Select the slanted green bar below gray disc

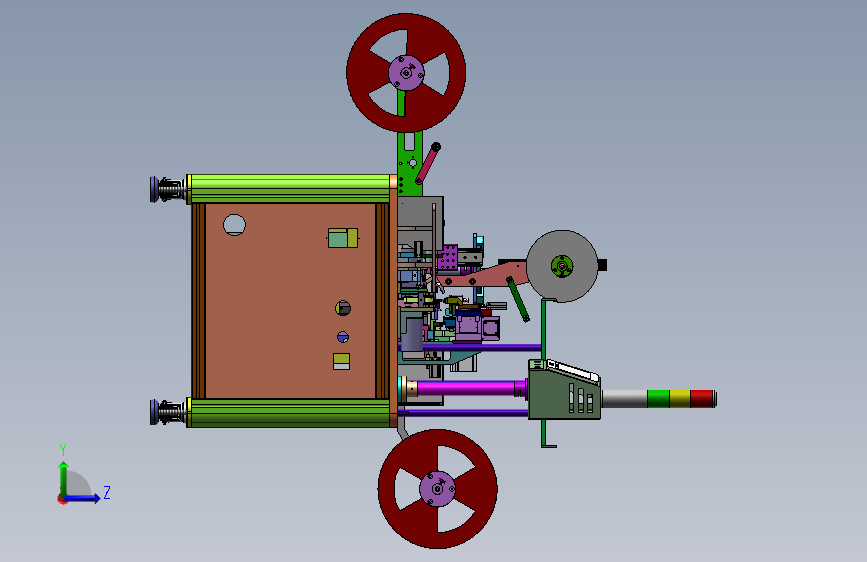pos(518,299)
